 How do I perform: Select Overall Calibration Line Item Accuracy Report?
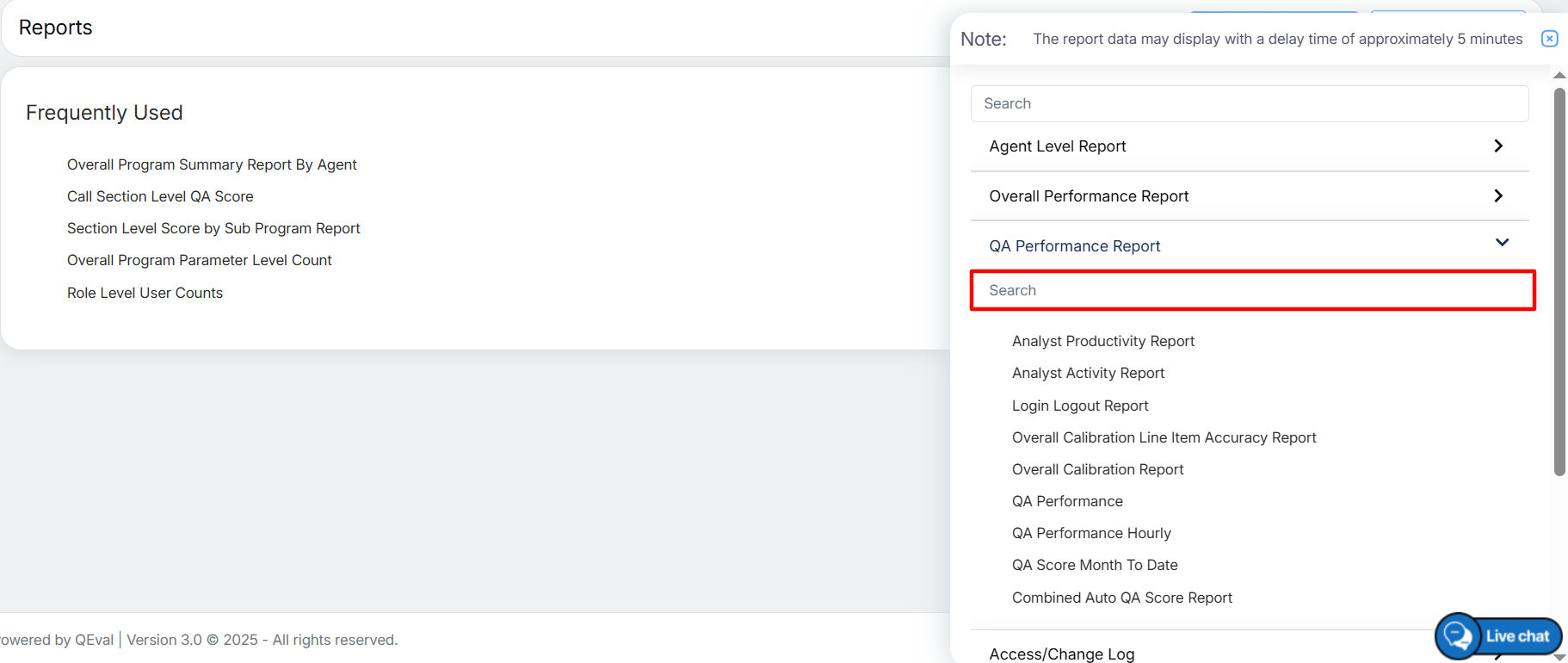click(x=1164, y=437)
